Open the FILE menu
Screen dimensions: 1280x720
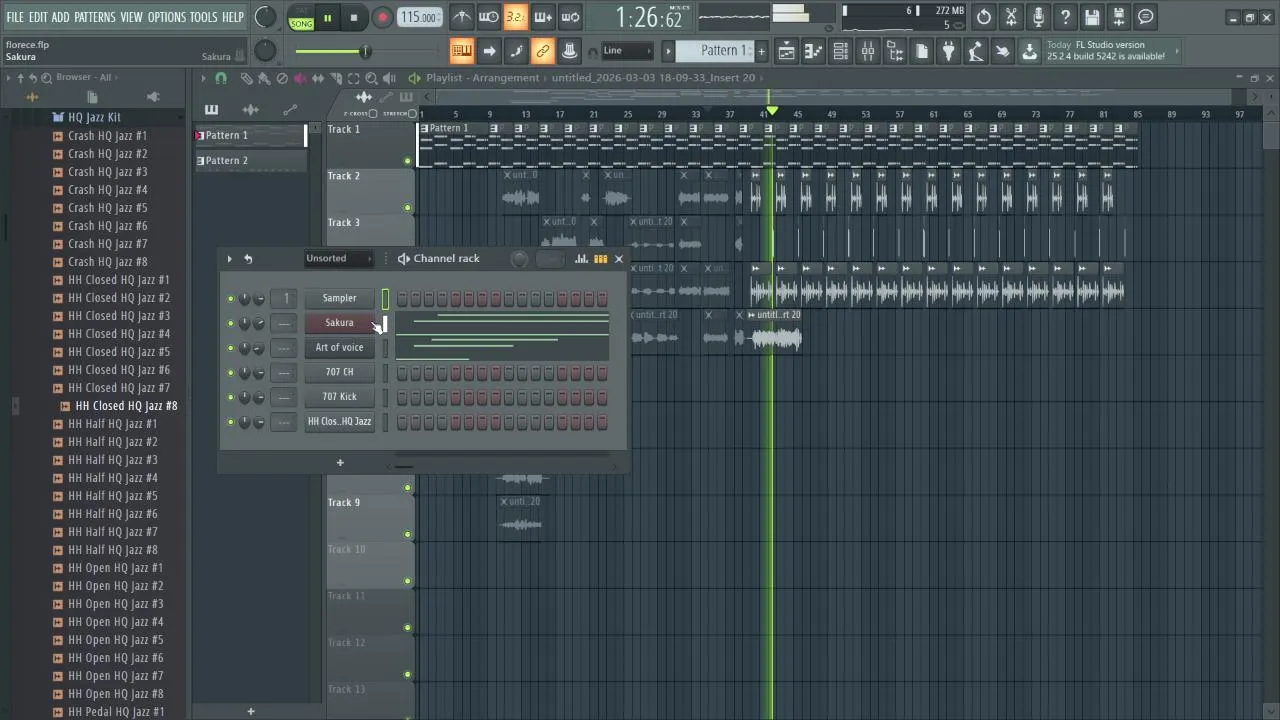(x=15, y=17)
